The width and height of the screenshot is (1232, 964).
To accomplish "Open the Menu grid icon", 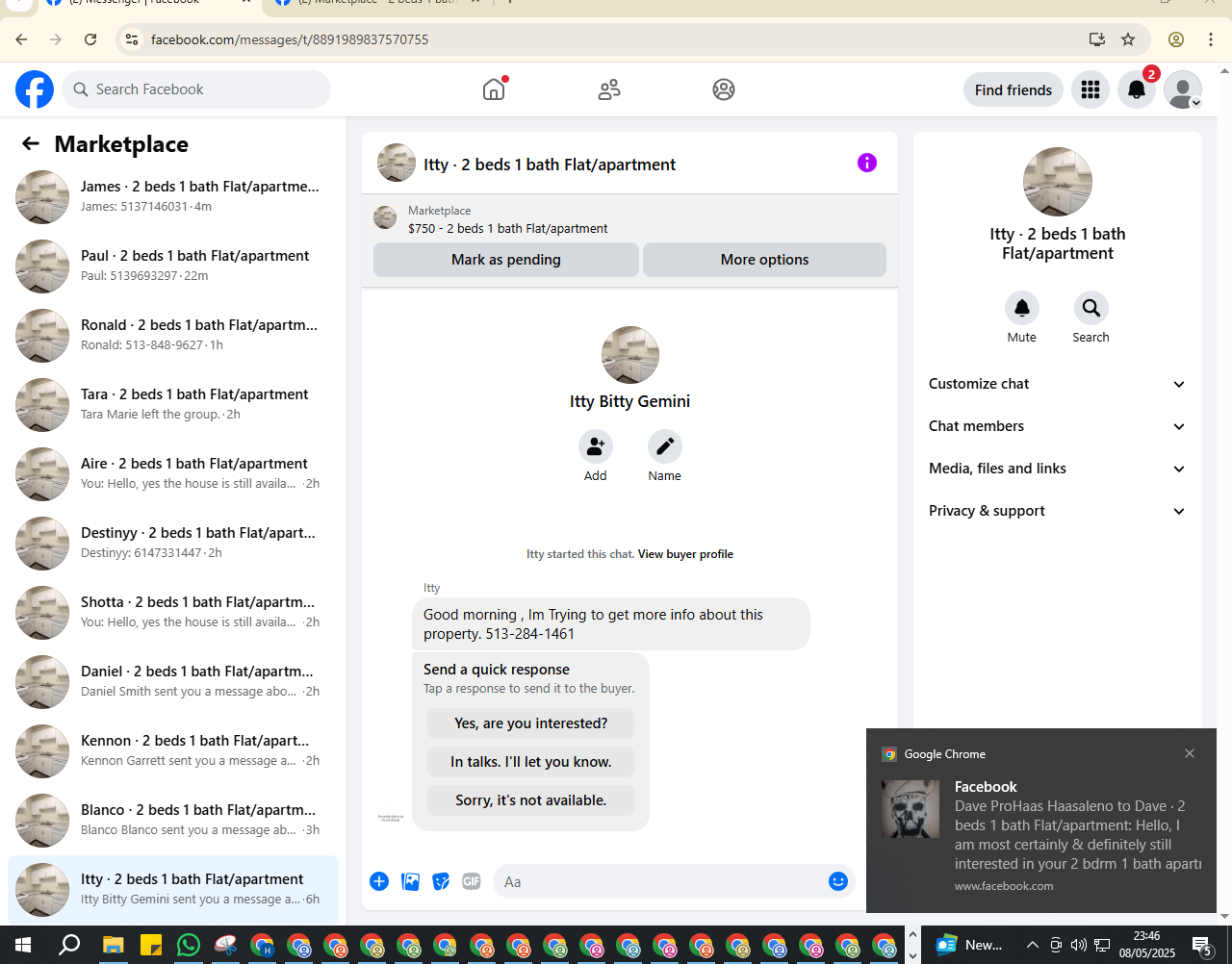I will click(1091, 89).
